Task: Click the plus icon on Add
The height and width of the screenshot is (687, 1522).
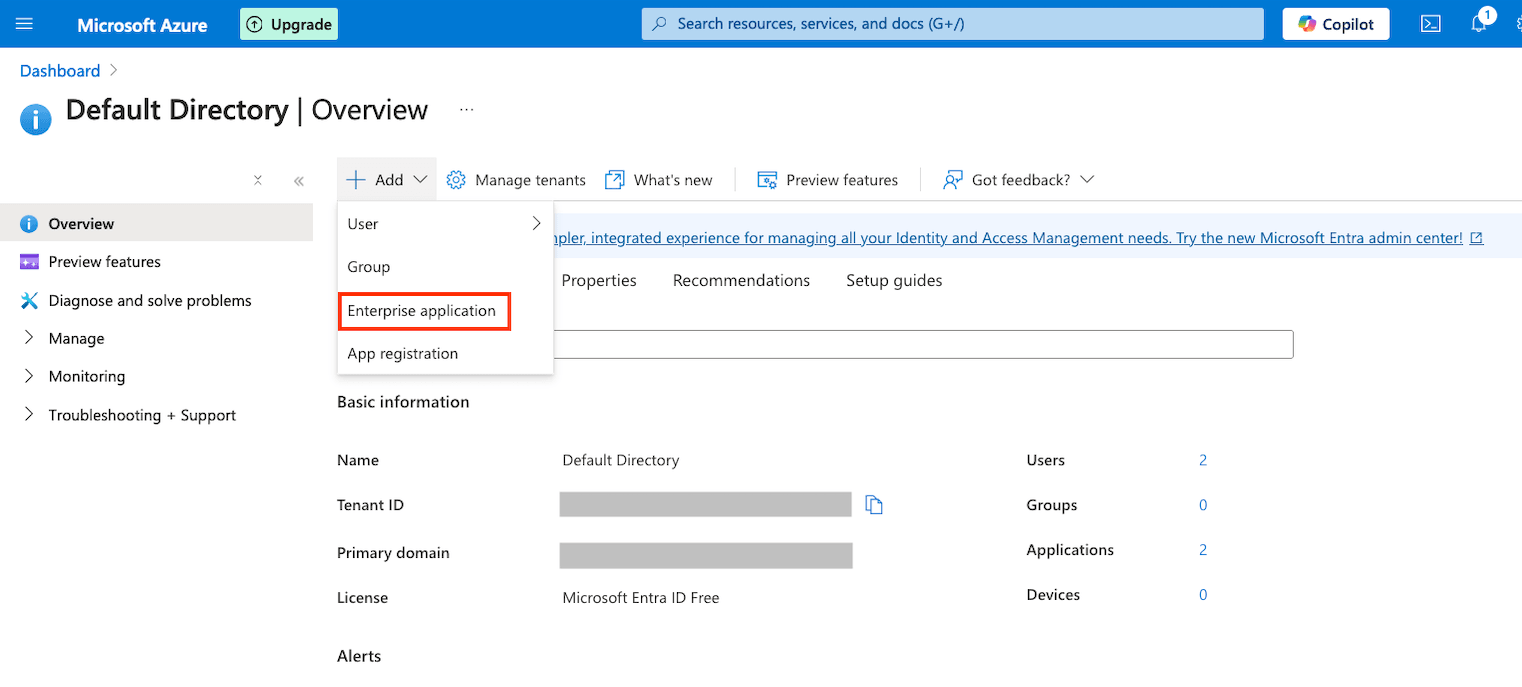Action: coord(356,180)
